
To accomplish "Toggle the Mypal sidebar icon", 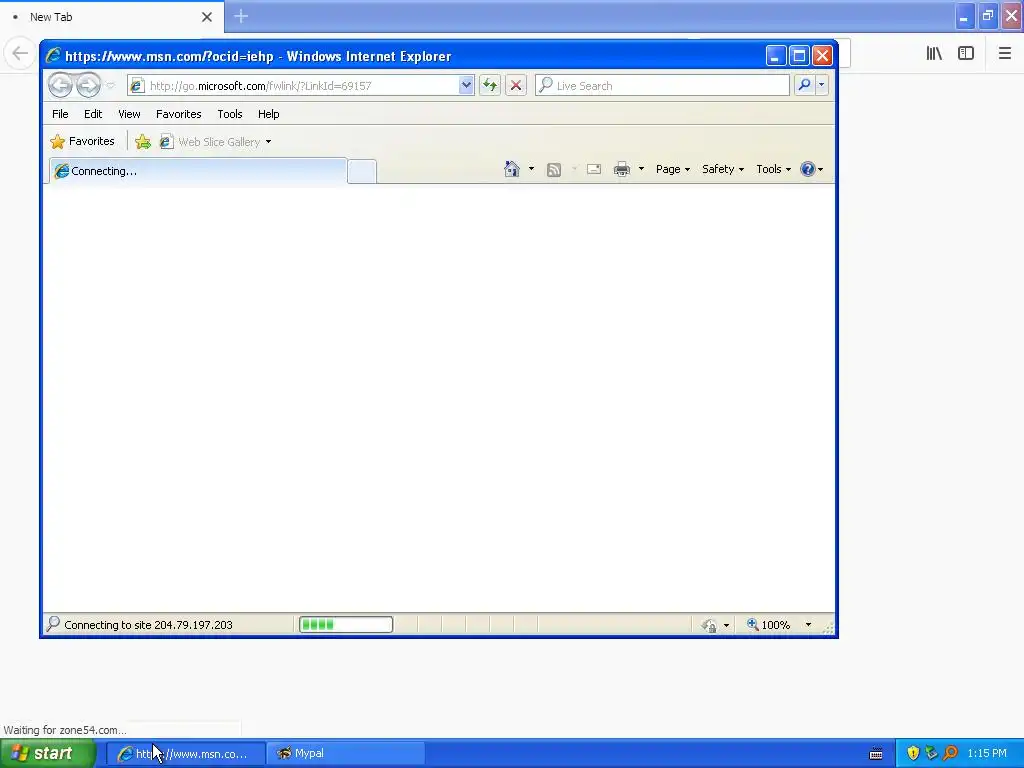I will pyautogui.click(x=966, y=54).
